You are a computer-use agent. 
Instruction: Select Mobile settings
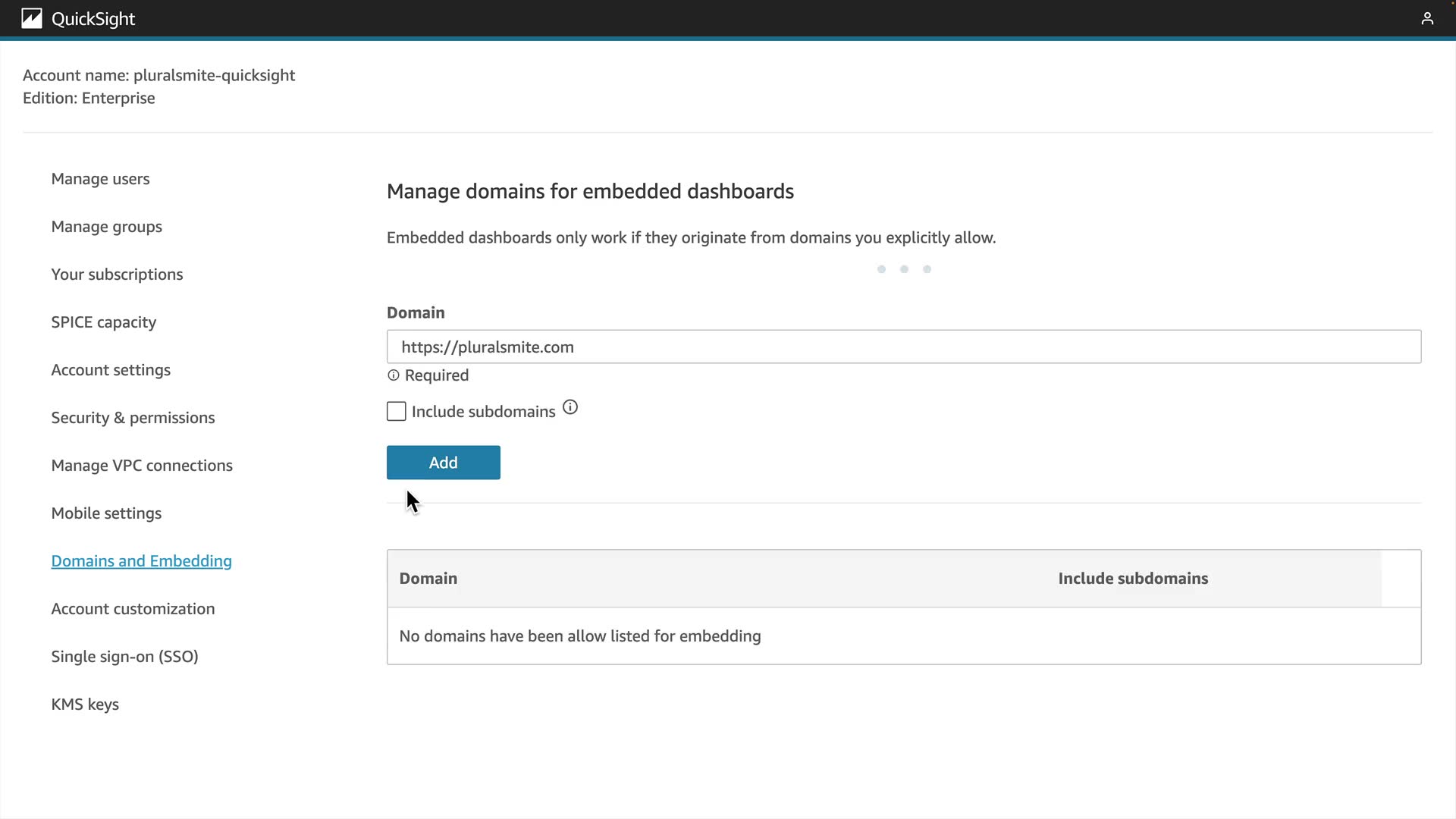(106, 513)
